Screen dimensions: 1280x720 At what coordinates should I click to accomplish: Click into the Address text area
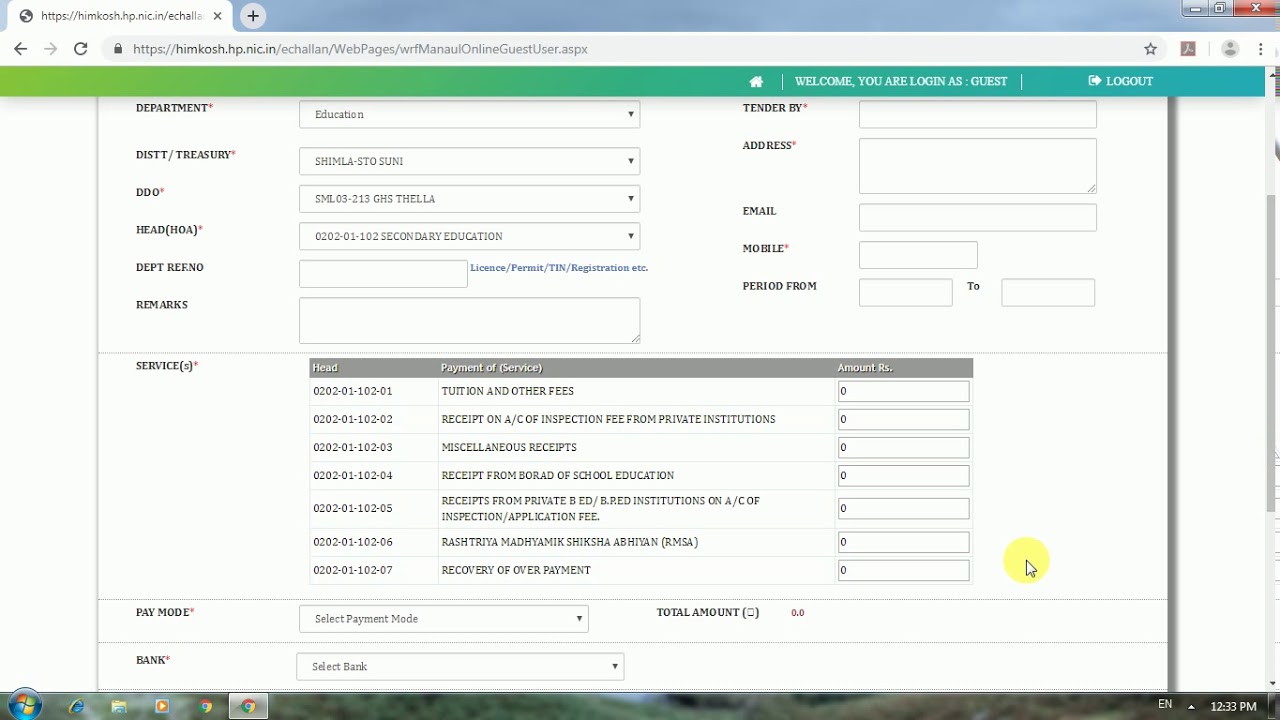pyautogui.click(x=977, y=166)
